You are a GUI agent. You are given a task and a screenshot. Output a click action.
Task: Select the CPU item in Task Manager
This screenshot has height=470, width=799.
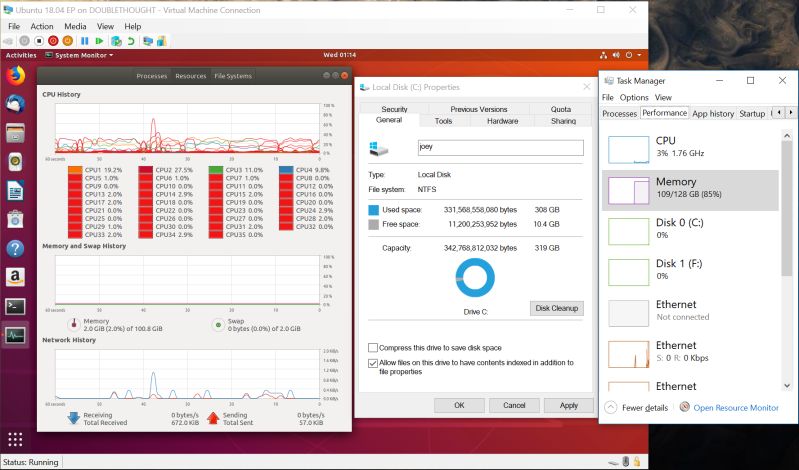[x=690, y=149]
